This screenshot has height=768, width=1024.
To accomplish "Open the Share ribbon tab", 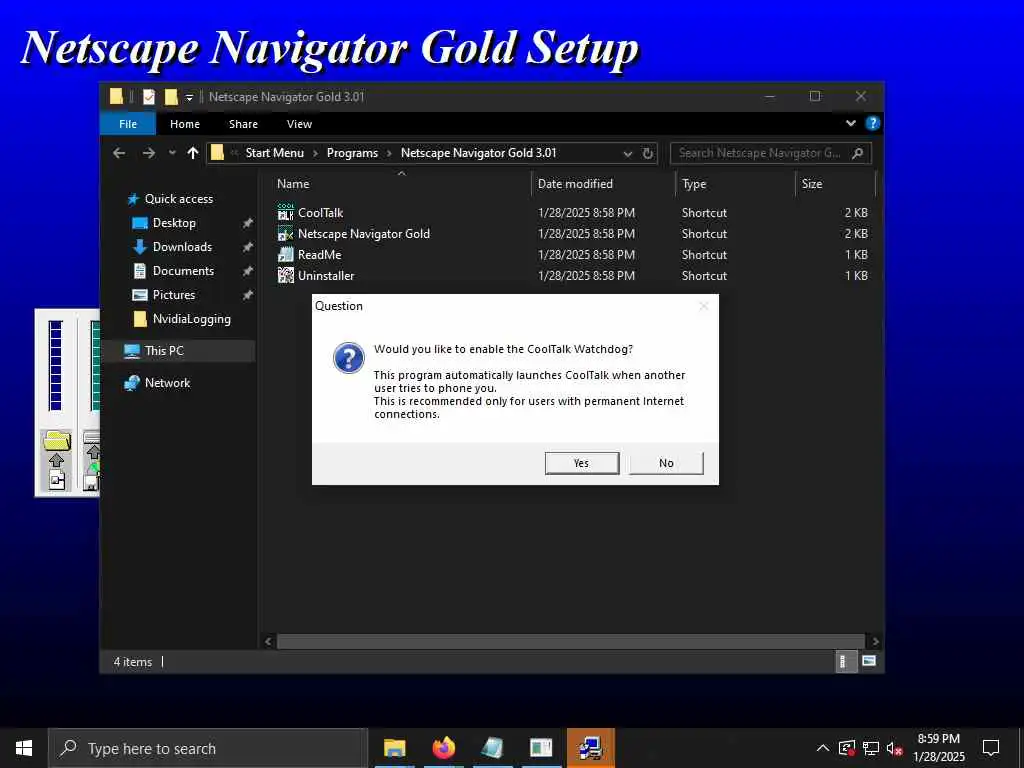I will (x=243, y=124).
